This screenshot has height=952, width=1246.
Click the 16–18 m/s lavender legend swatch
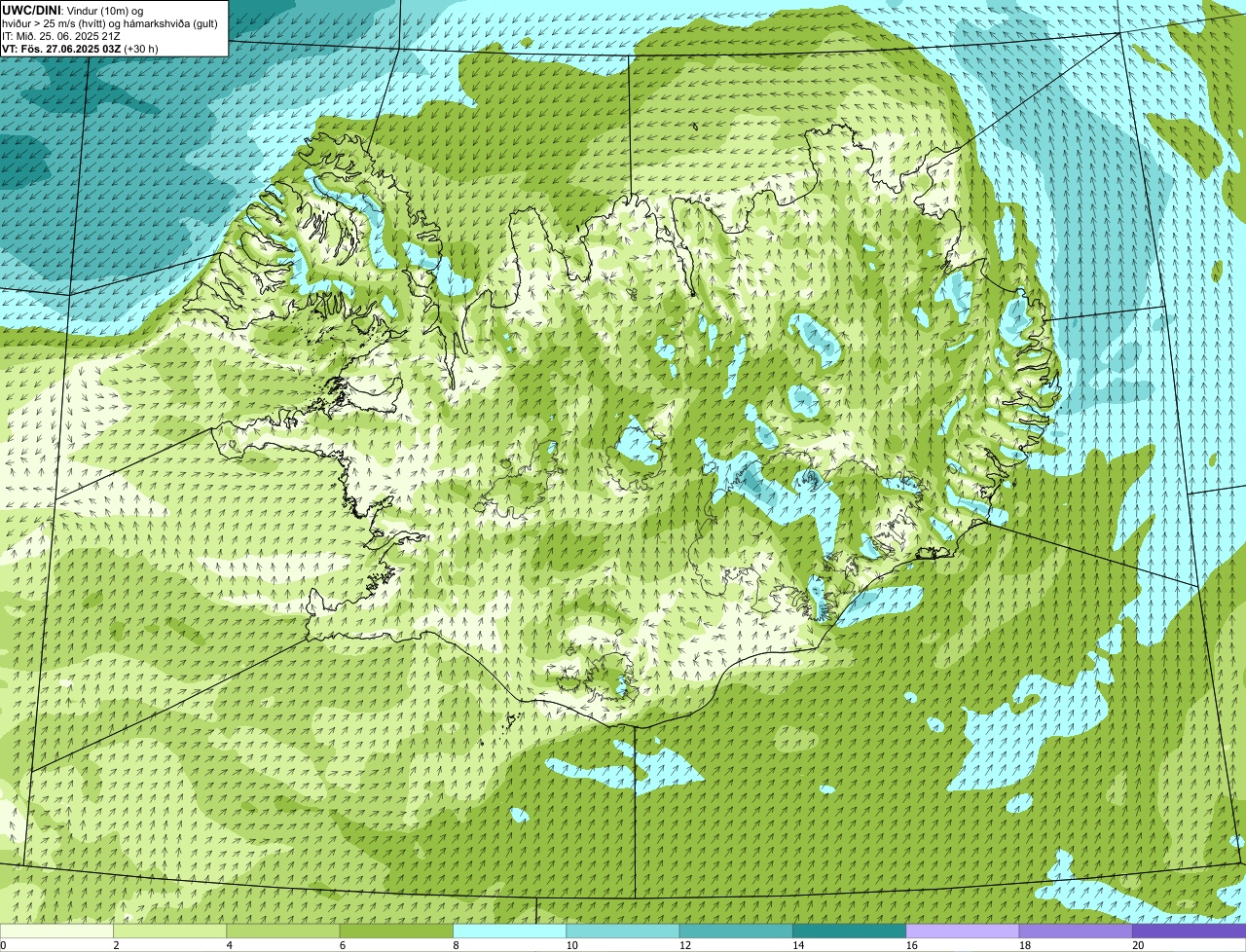tap(962, 931)
